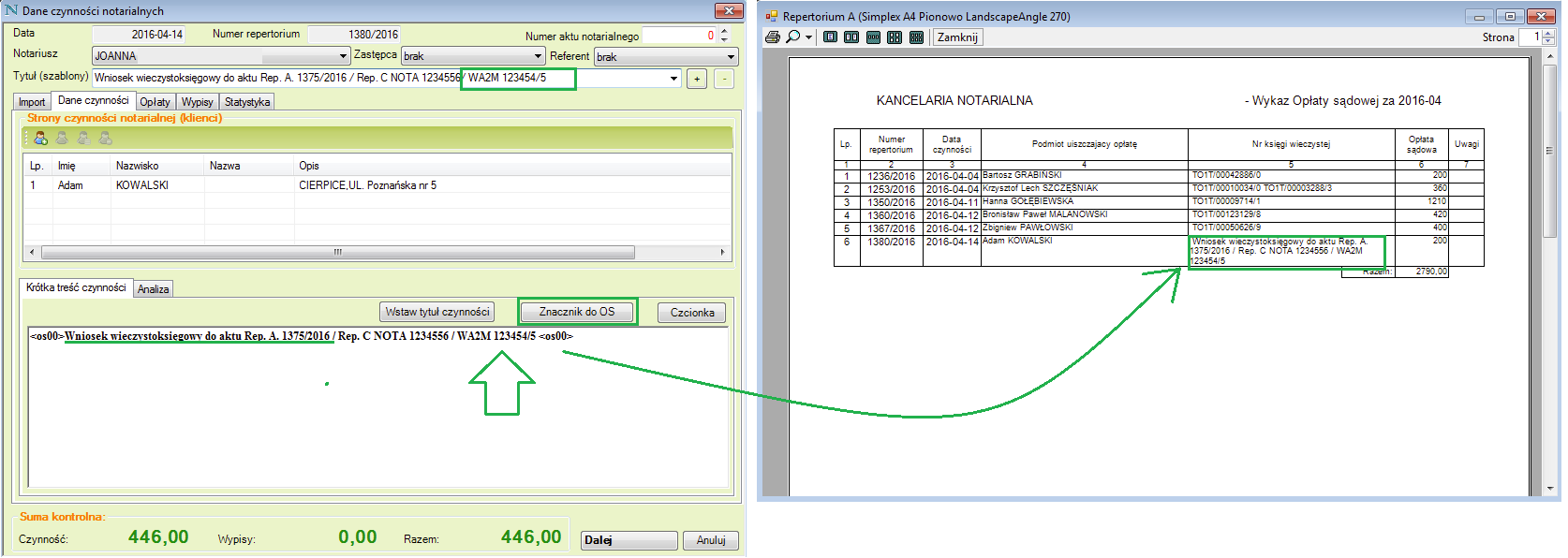Click the clients table scroll-right arrow
The width and height of the screenshot is (1568, 558).
tap(722, 253)
